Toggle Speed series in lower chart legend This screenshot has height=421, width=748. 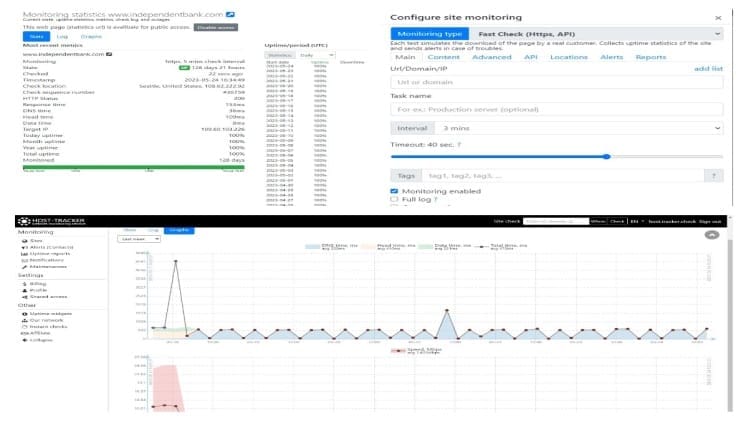click(x=416, y=350)
